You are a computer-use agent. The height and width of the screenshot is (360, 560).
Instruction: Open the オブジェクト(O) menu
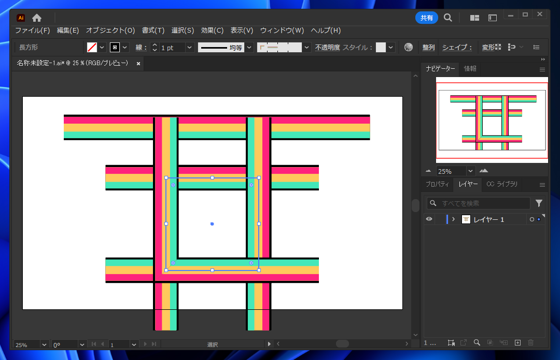[x=110, y=30]
